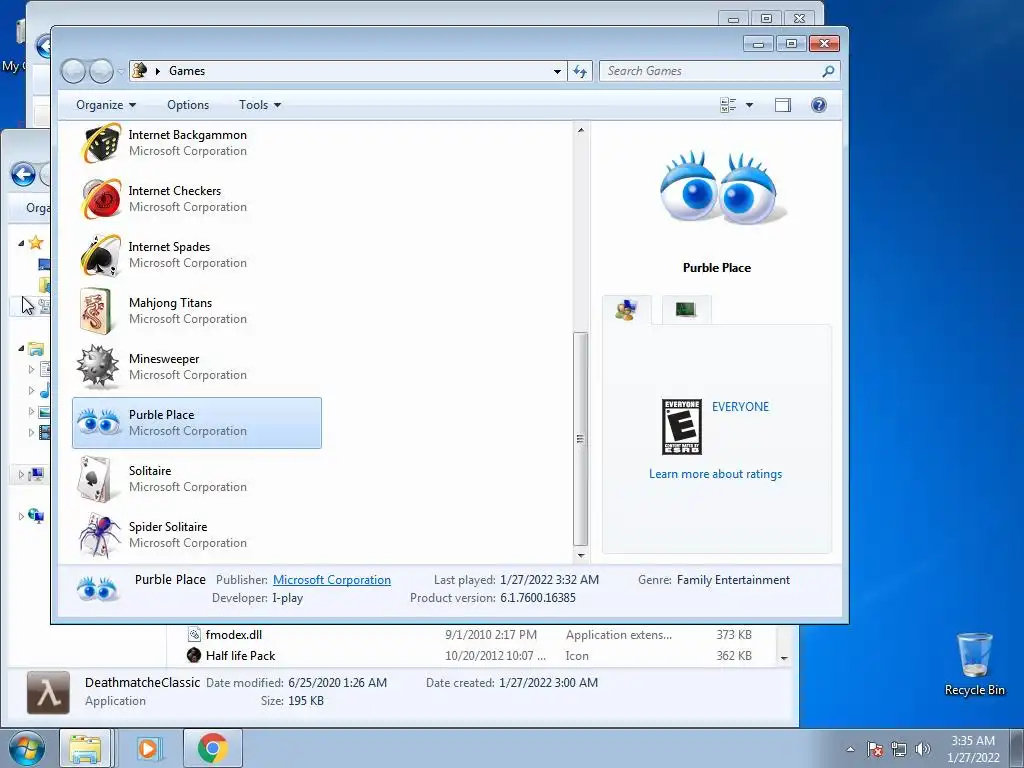Click the volume speaker tray icon

pyautogui.click(x=922, y=749)
